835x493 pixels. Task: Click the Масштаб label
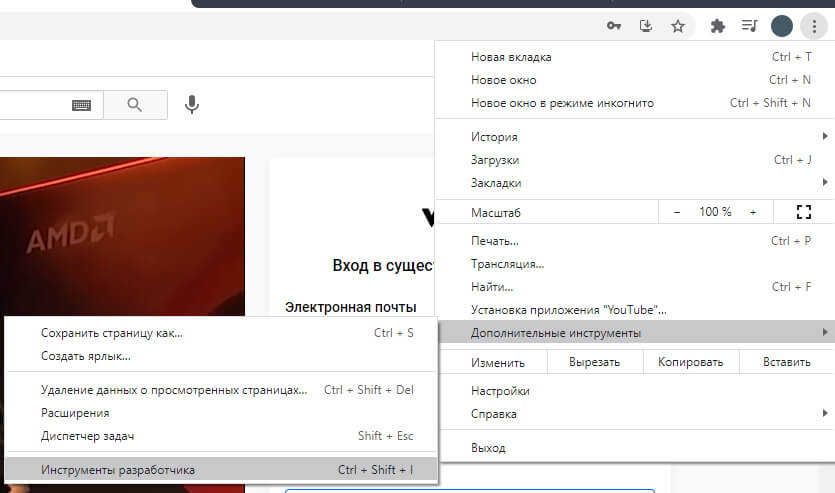pyautogui.click(x=495, y=212)
